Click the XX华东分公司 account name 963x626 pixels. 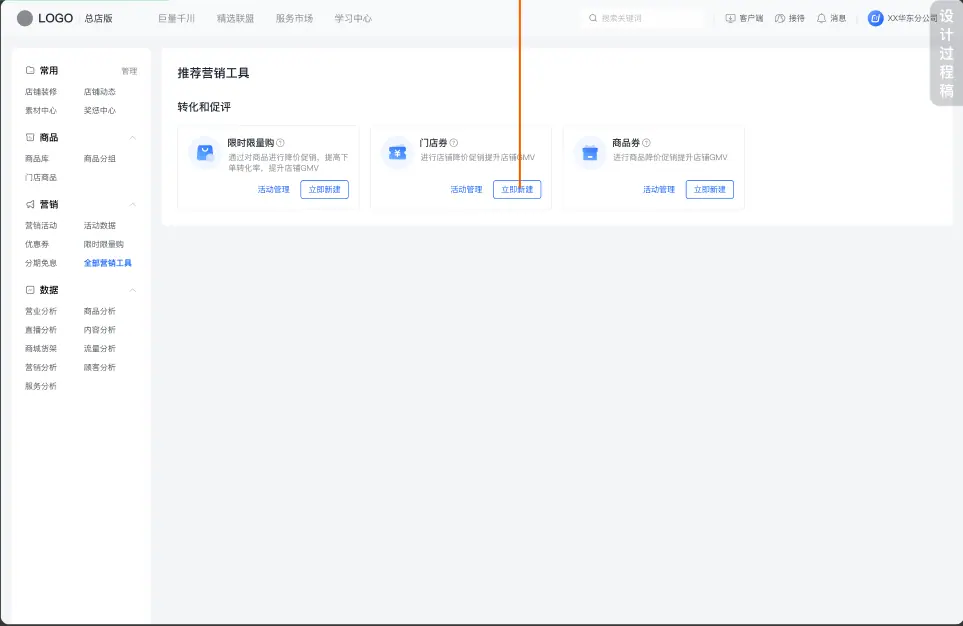pyautogui.click(x=912, y=18)
